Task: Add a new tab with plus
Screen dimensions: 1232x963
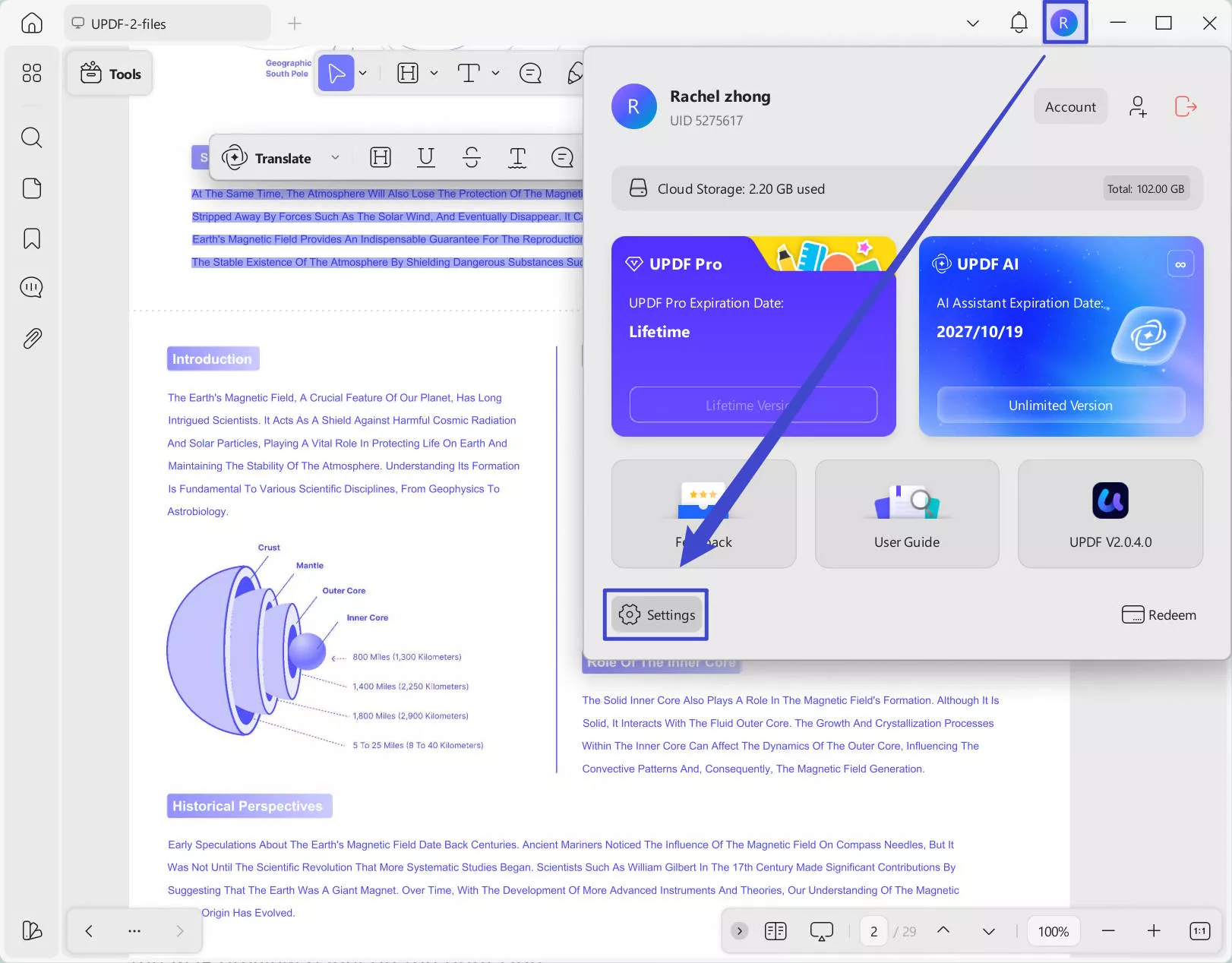Action: 294,24
